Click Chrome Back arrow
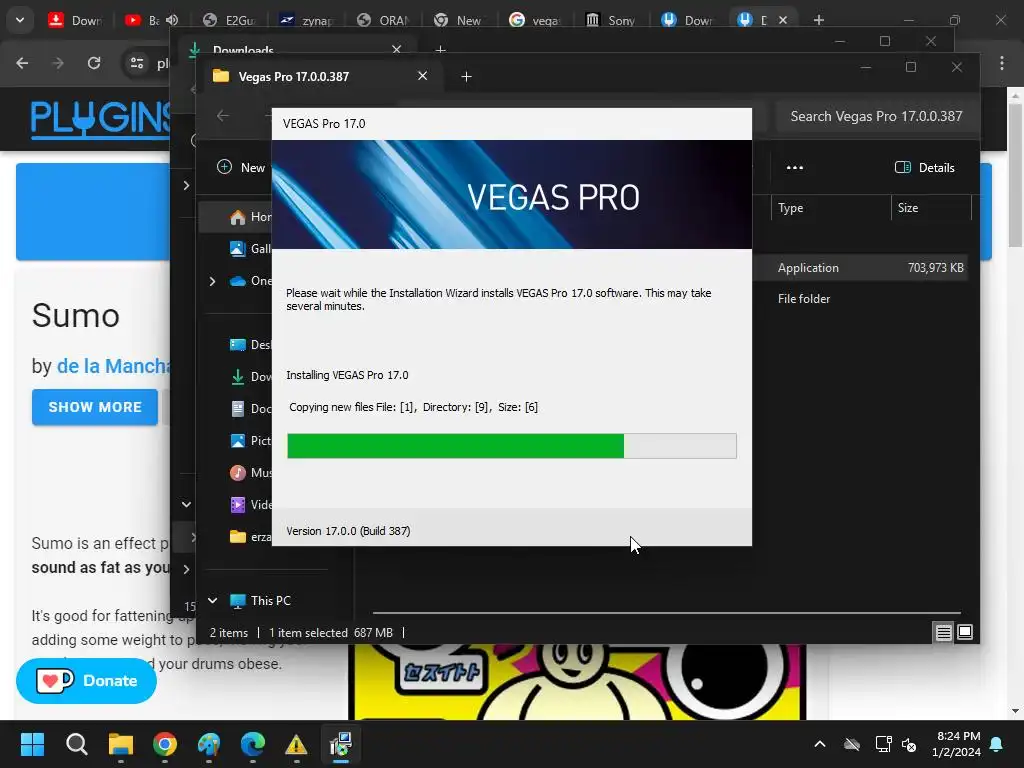Screen dimensions: 1024x768 pos(22,63)
